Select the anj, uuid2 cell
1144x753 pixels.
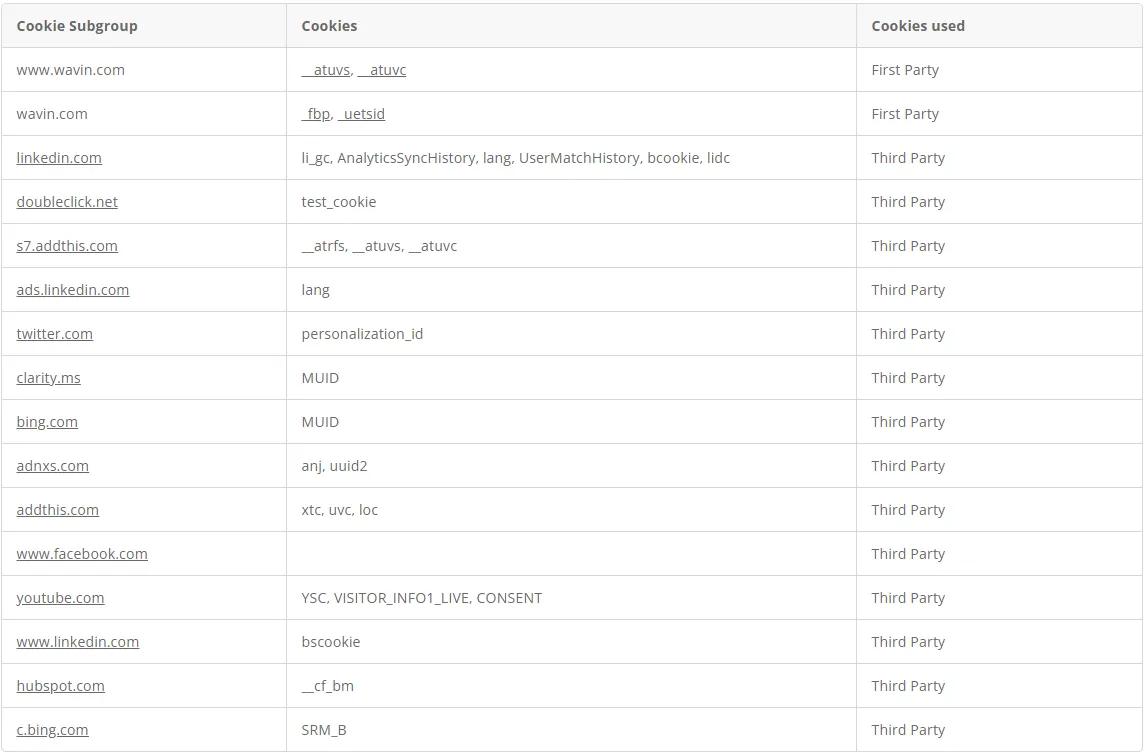pyautogui.click(x=571, y=466)
